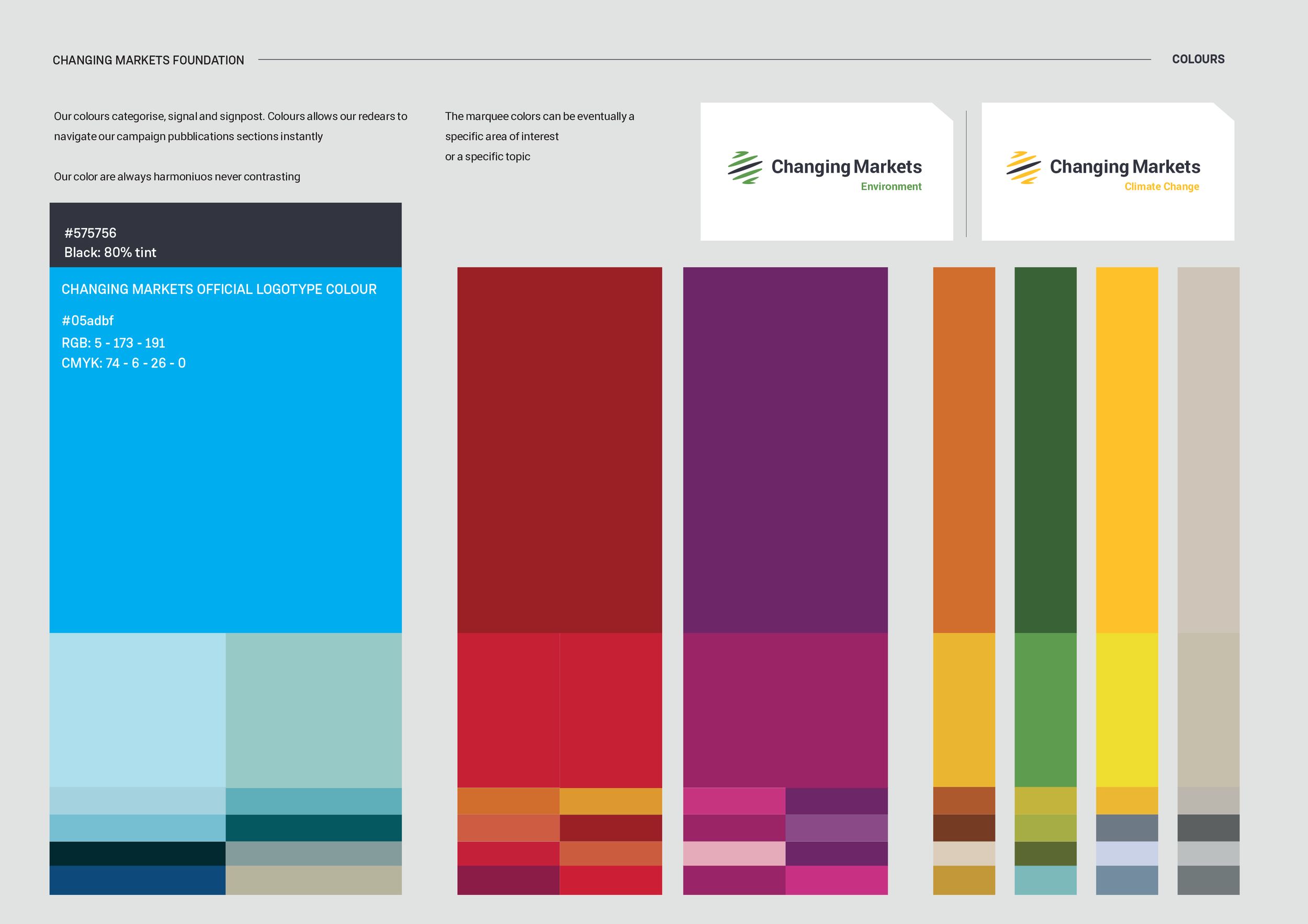Click the yellow Climate Change subtitle text
This screenshot has width=1308, height=924.
[x=1161, y=187]
